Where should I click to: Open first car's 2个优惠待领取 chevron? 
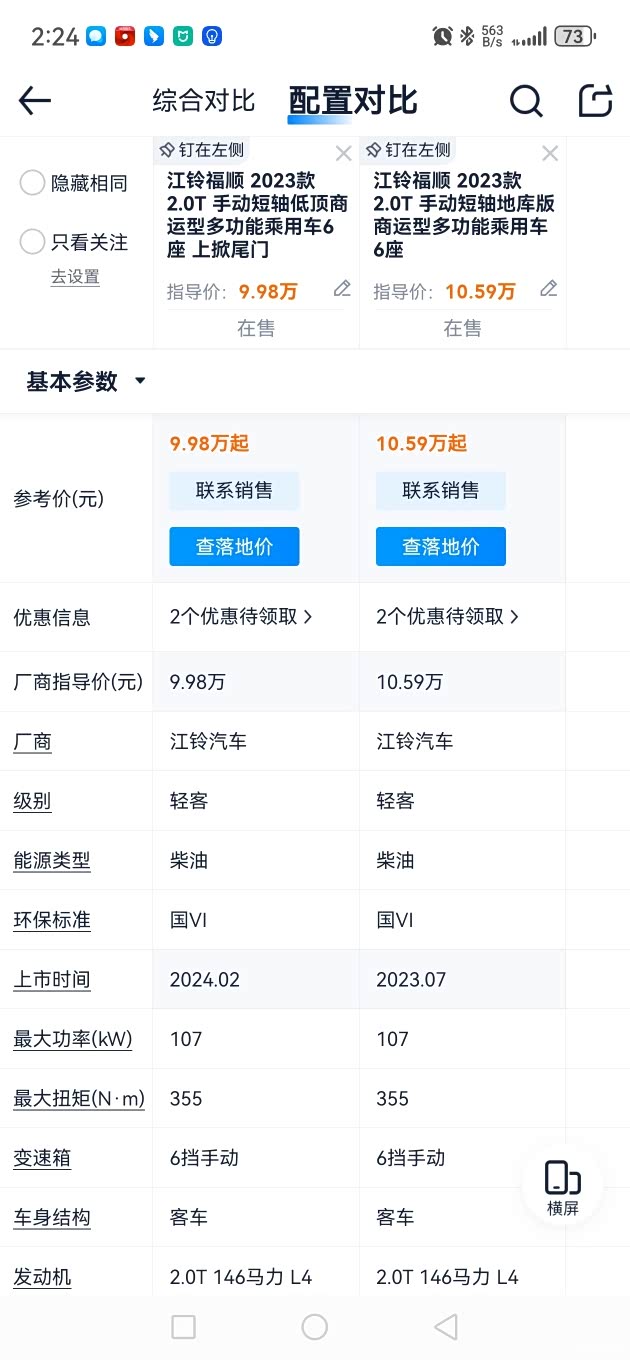pos(307,617)
